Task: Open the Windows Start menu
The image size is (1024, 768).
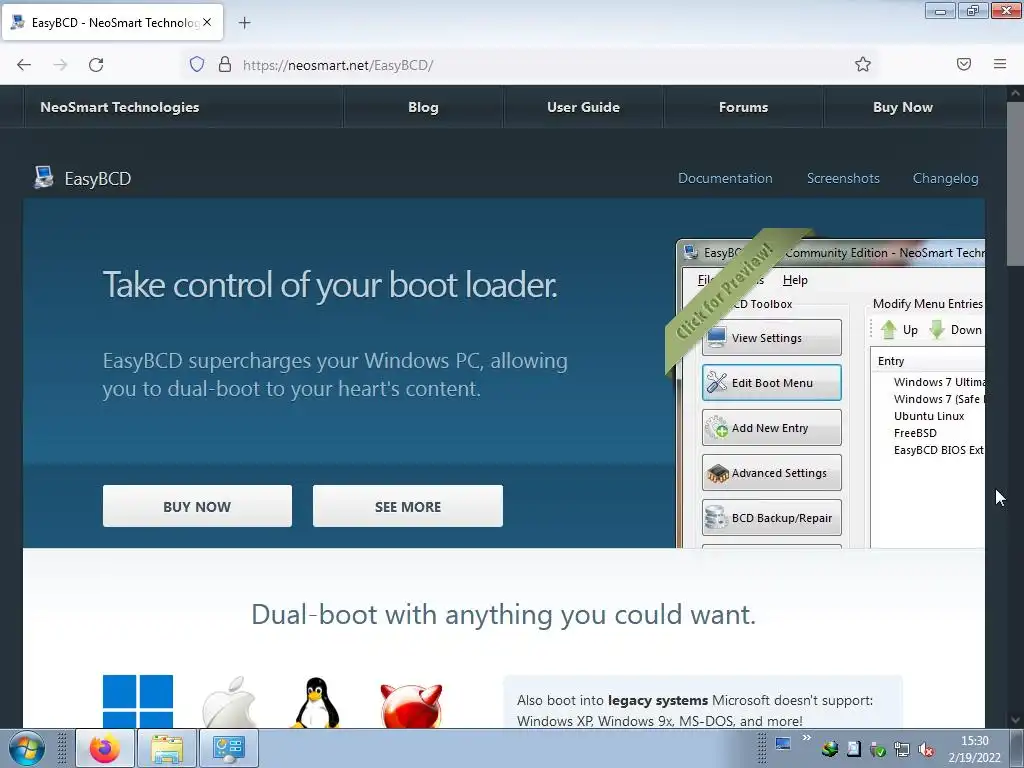Action: pos(27,748)
